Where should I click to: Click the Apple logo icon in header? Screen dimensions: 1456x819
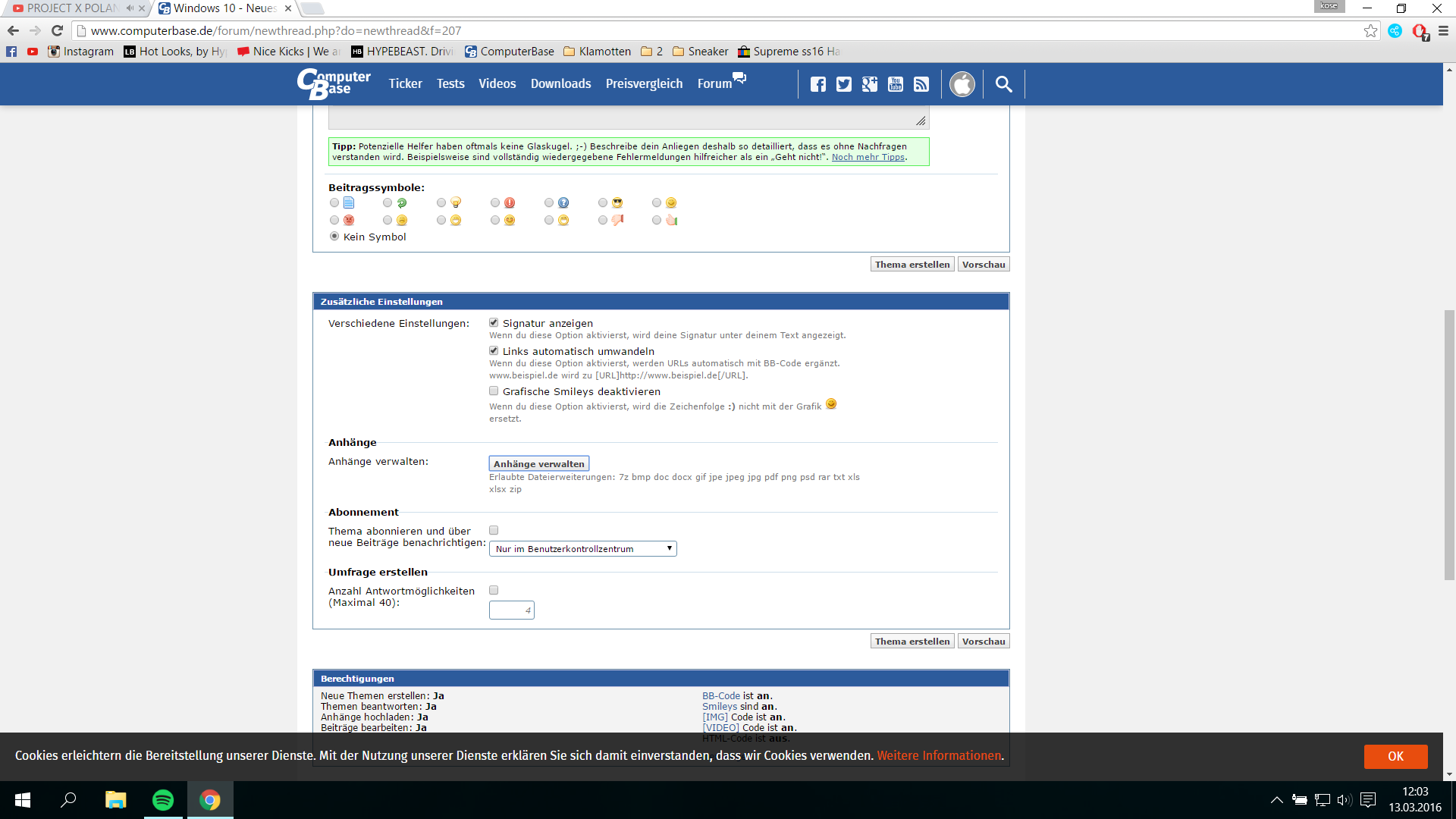point(962,84)
